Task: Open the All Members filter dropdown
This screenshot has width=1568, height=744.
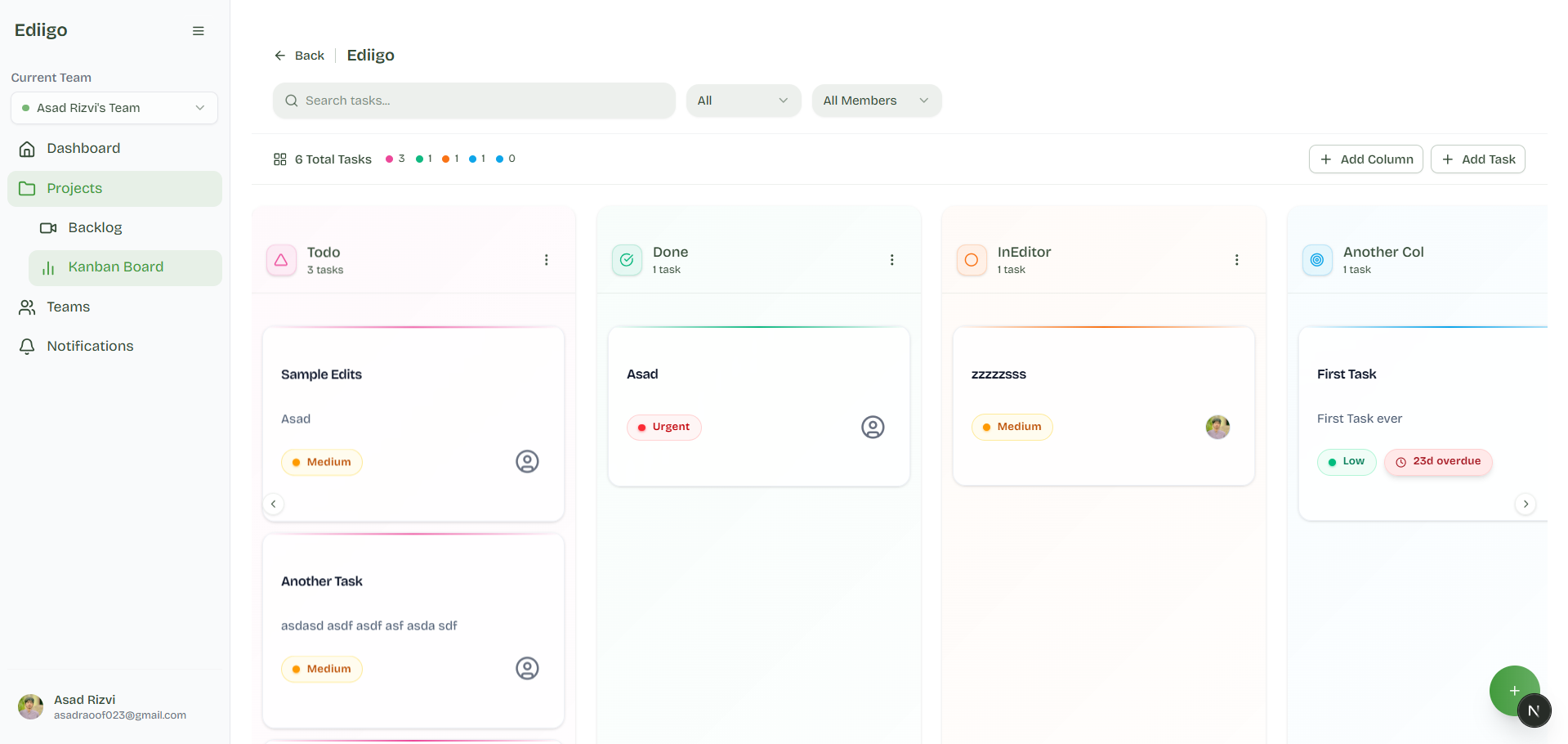Action: [x=877, y=101]
